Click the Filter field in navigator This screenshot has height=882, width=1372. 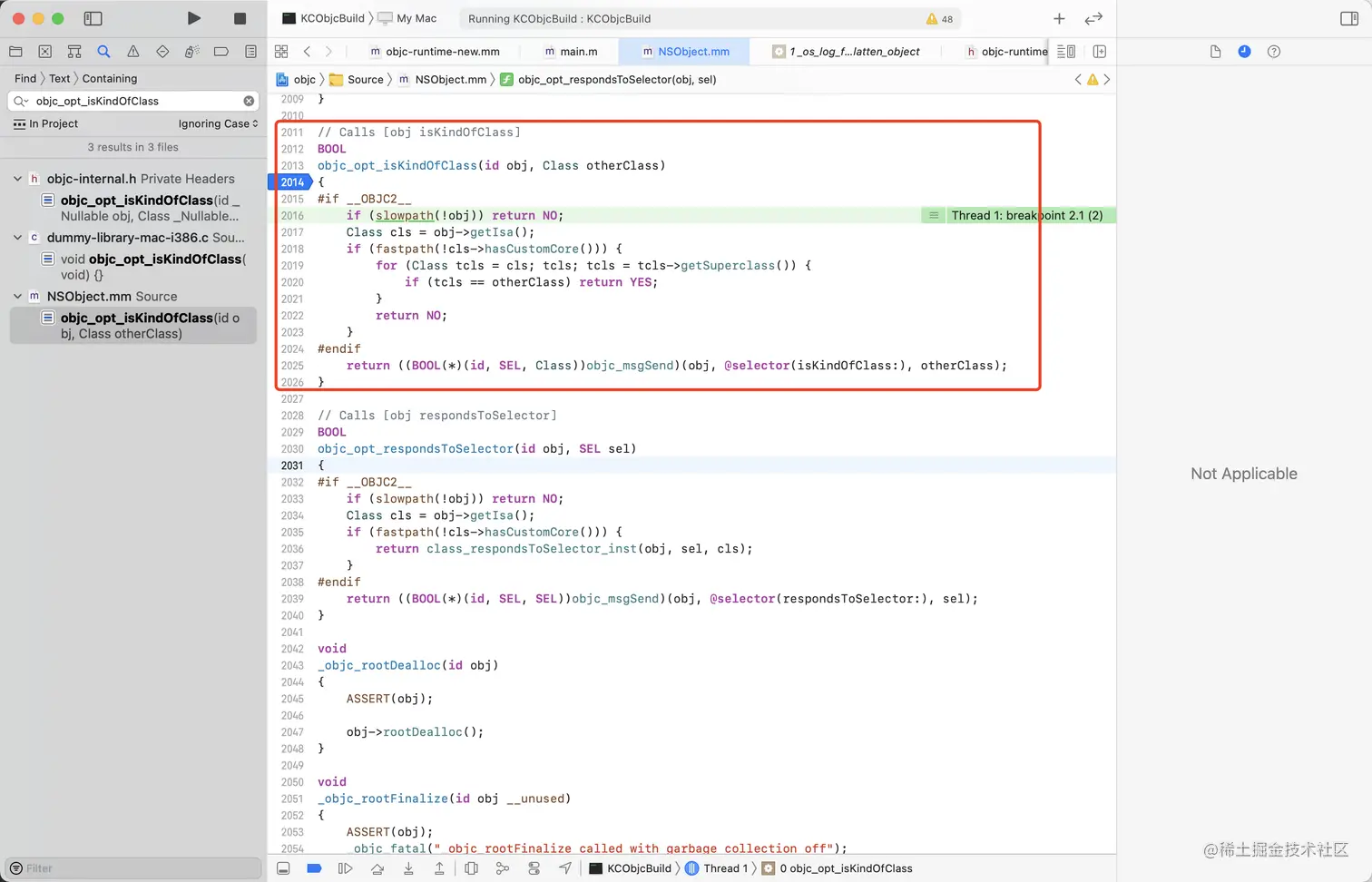tap(132, 868)
